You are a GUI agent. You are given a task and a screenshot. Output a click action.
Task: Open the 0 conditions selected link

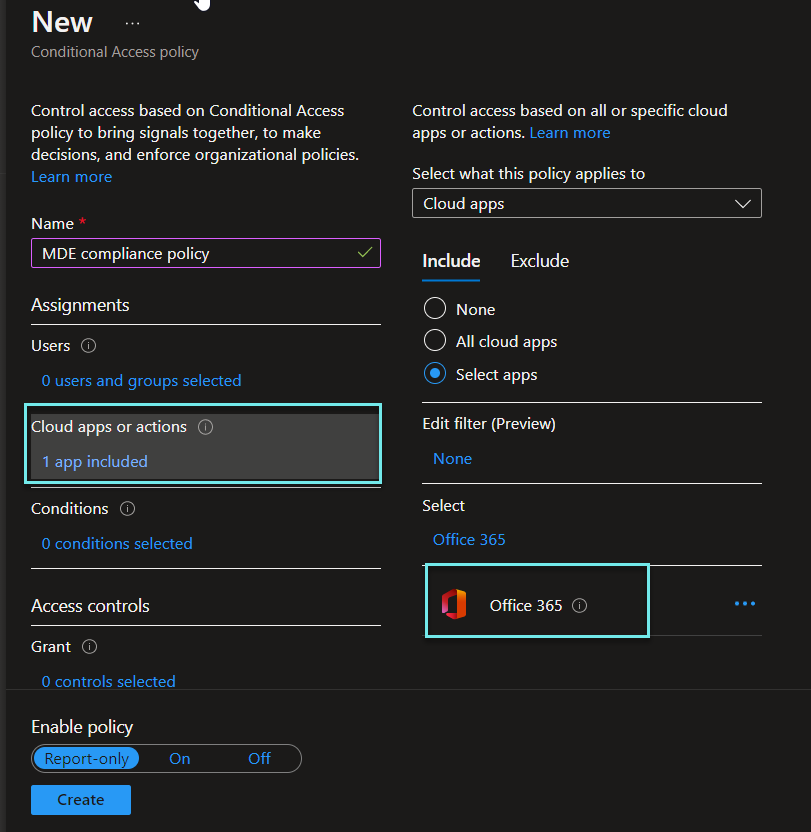click(117, 544)
